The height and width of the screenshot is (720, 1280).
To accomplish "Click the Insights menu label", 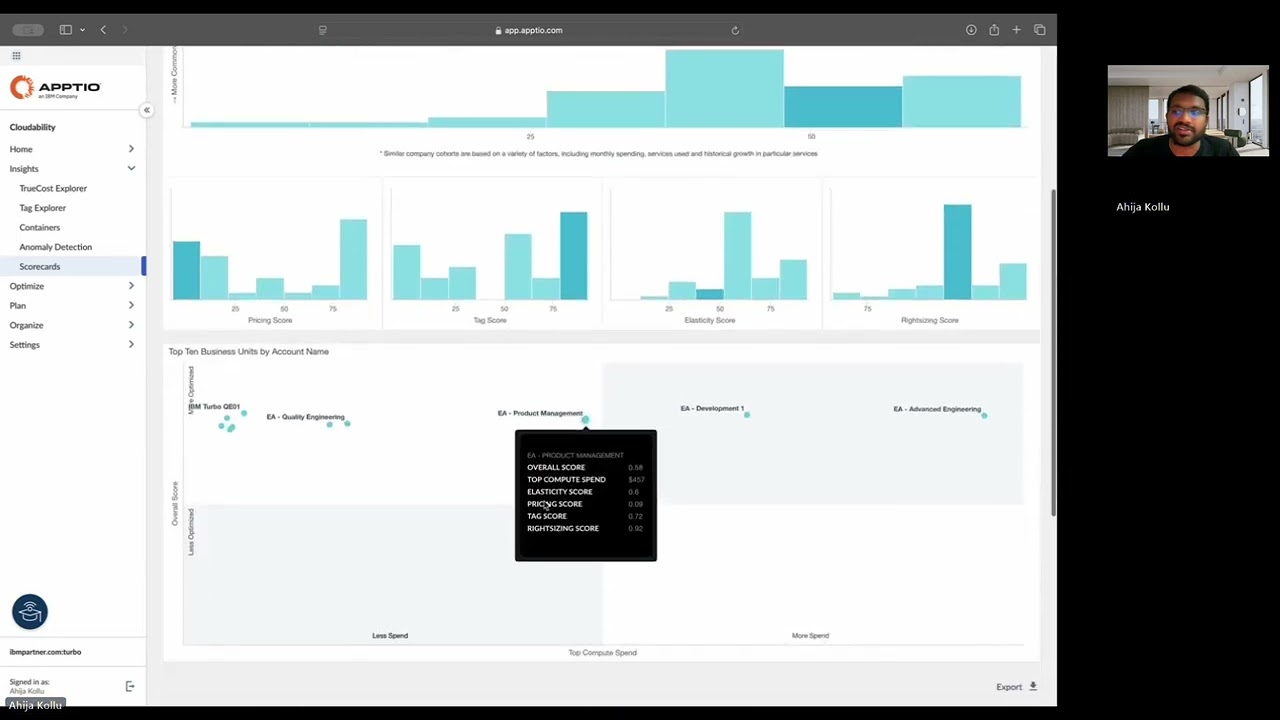I will point(24,169).
